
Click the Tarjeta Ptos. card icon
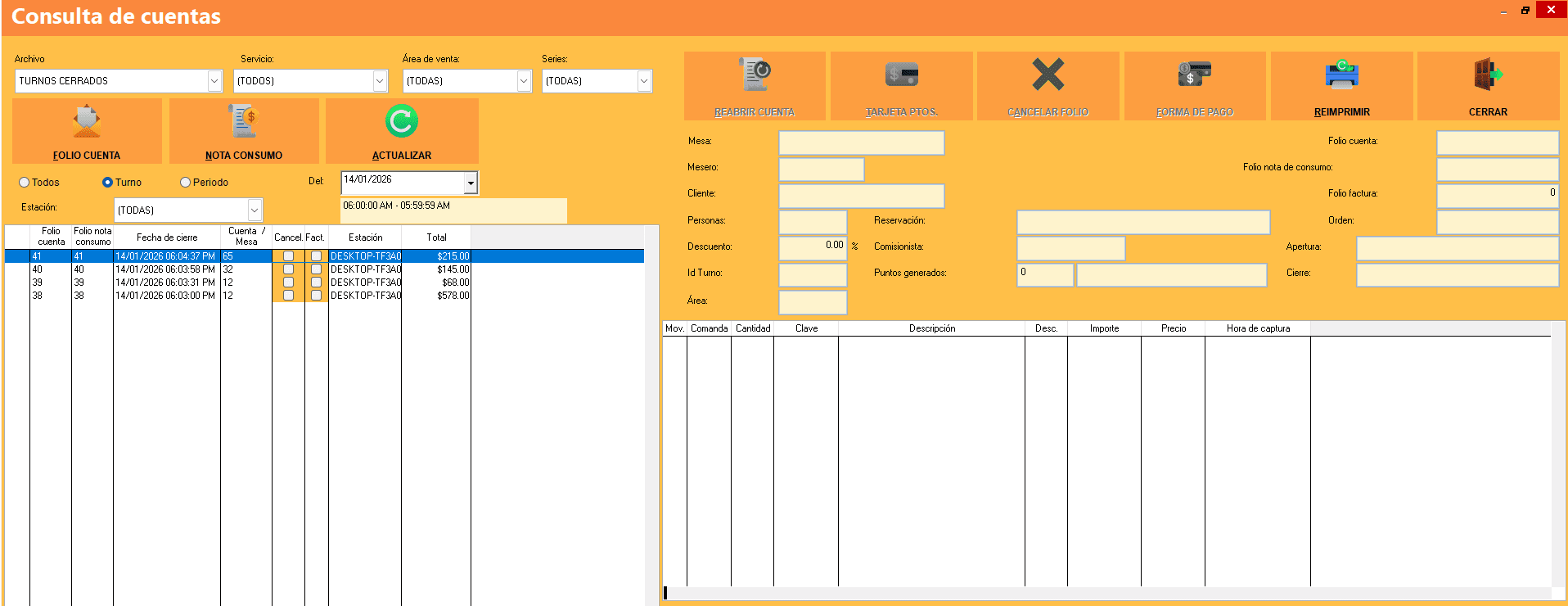pos(901,75)
